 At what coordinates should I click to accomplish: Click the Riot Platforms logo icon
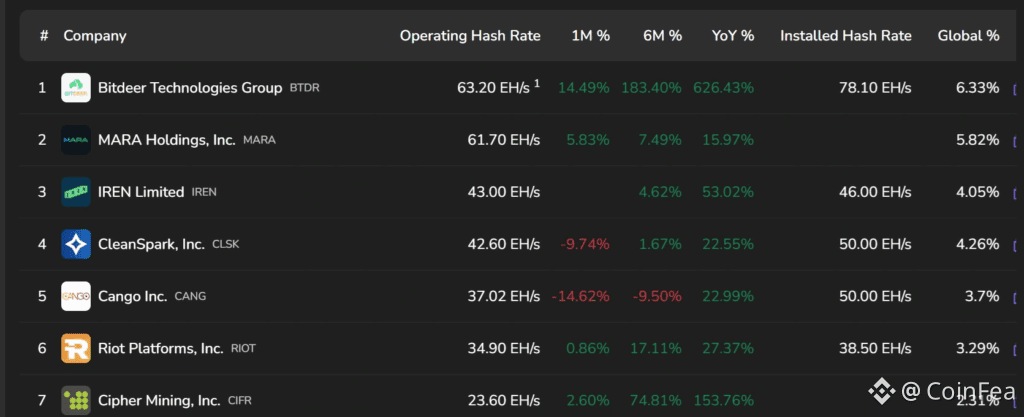pos(76,348)
